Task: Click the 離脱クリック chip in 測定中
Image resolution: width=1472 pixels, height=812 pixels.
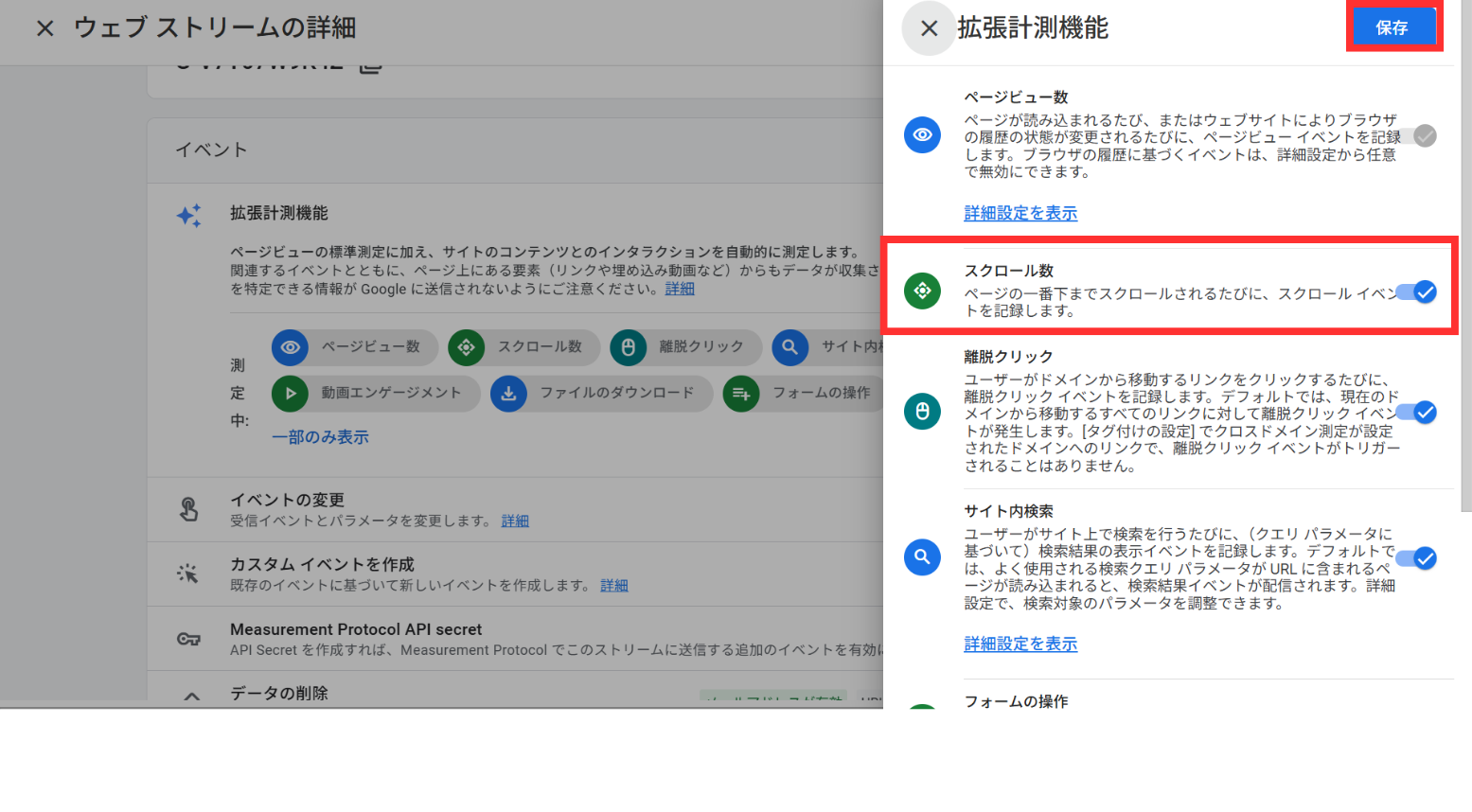Action: pyautogui.click(x=685, y=347)
